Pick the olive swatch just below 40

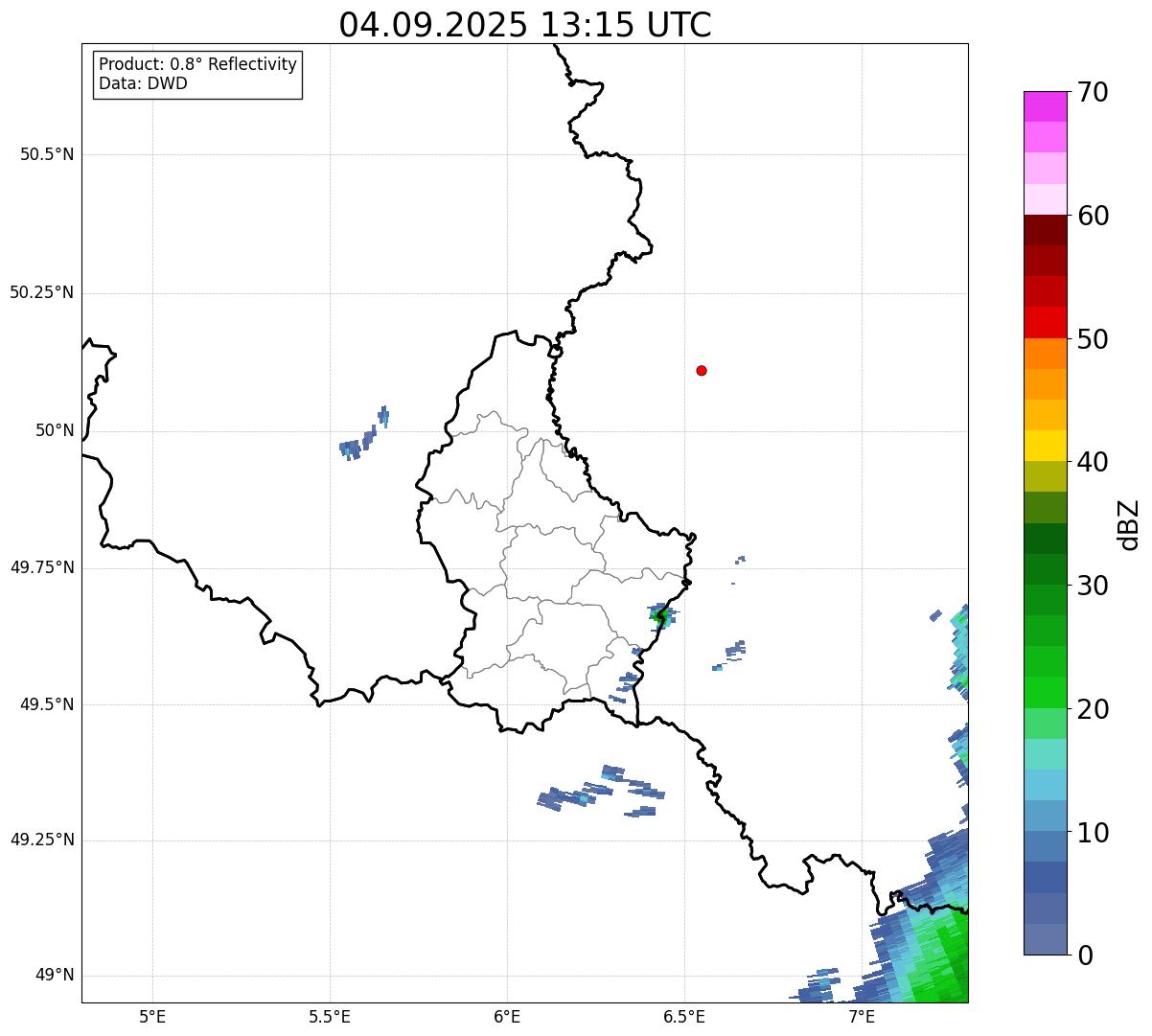point(1045,476)
